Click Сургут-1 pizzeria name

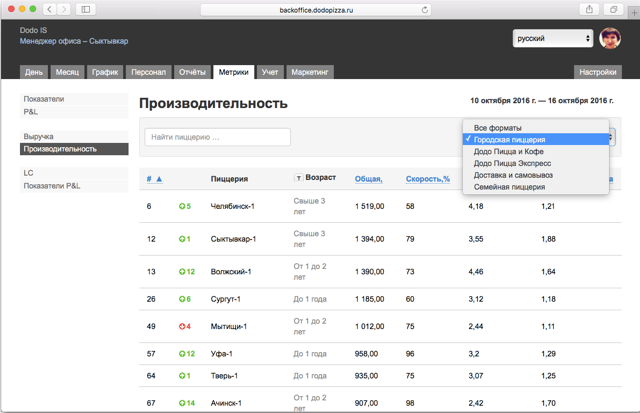[226, 299]
